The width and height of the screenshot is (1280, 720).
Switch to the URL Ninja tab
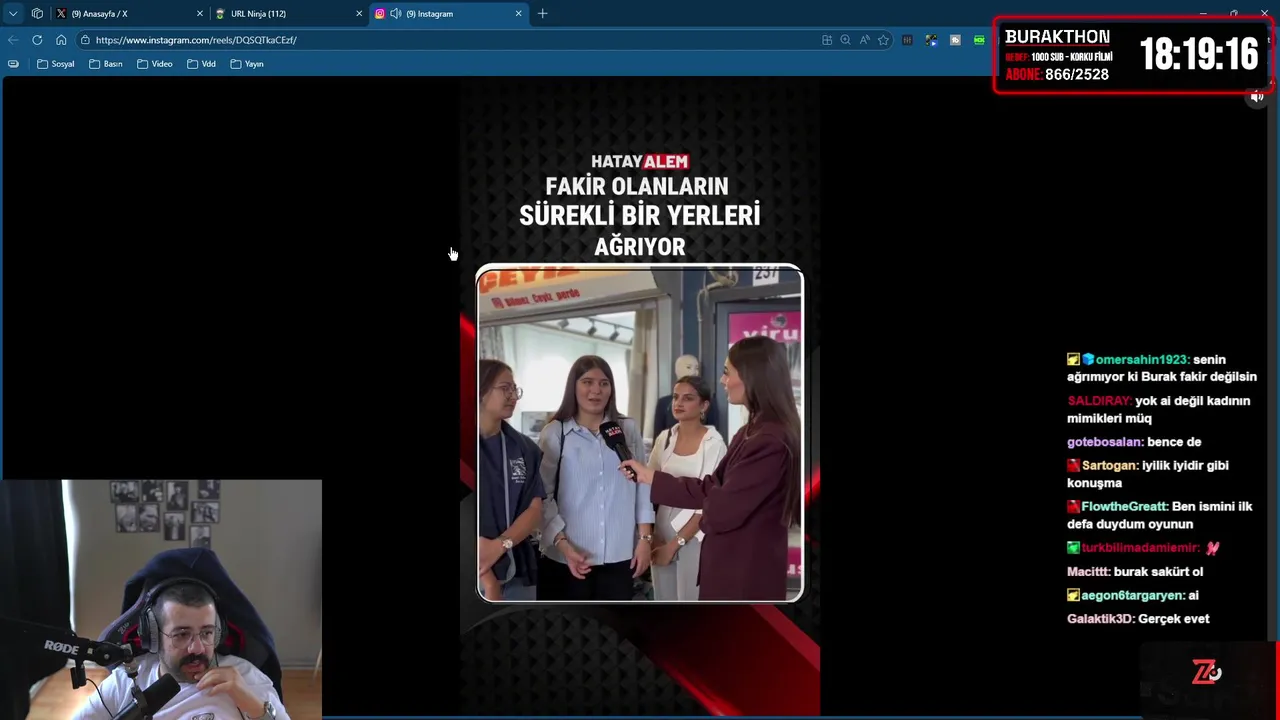coord(288,13)
